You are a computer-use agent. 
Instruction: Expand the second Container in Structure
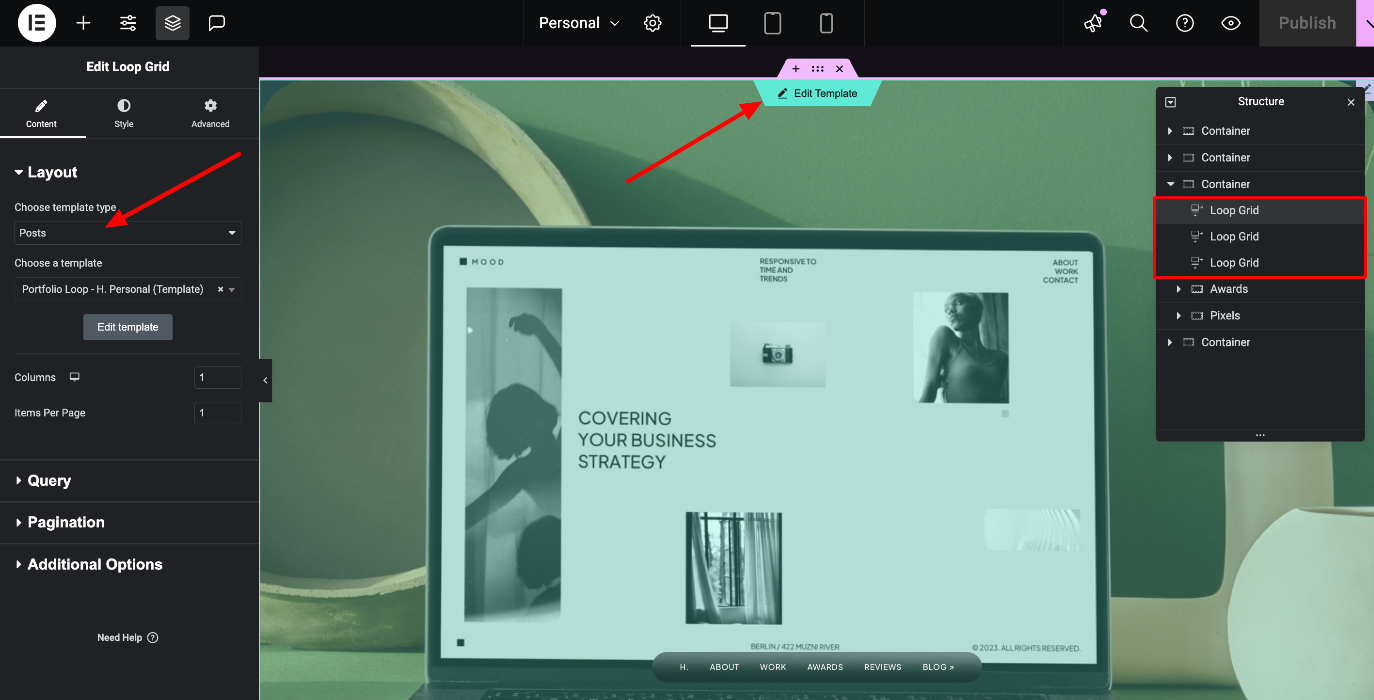pos(1170,158)
